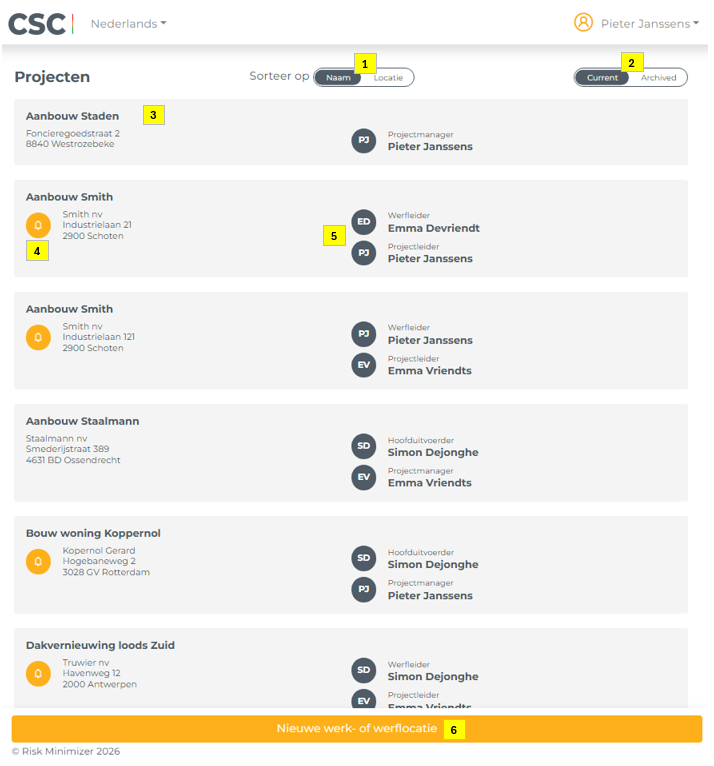Show Archived projects
Screen dimensions: 714x766
pos(658,77)
